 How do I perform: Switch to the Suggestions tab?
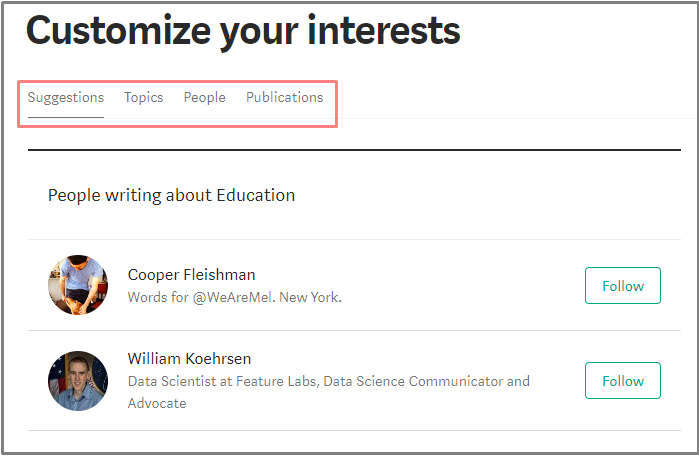coord(66,98)
